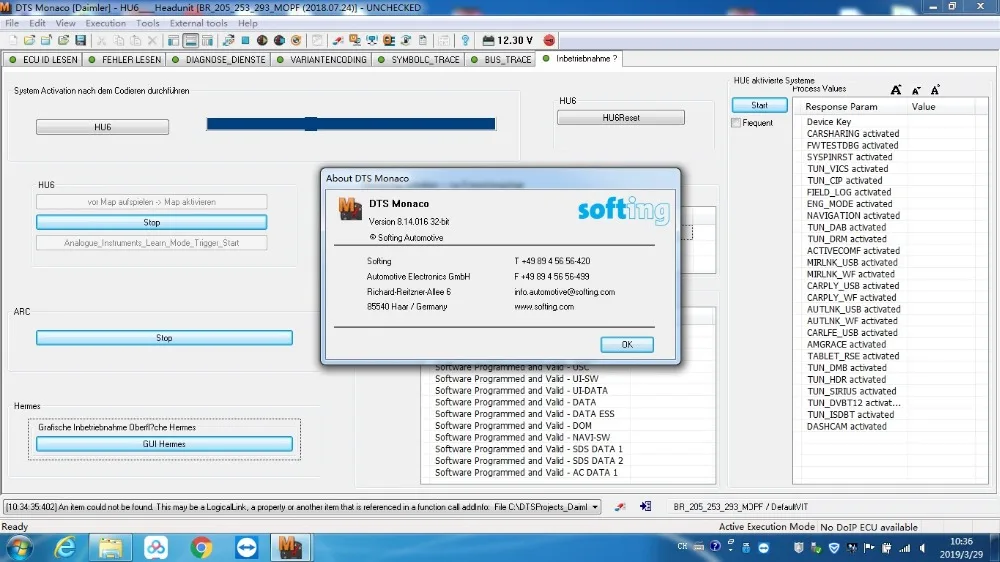Image resolution: width=1000 pixels, height=562 pixels.
Task: Click the Cut scissors toolbar icon
Action: (x=101, y=40)
